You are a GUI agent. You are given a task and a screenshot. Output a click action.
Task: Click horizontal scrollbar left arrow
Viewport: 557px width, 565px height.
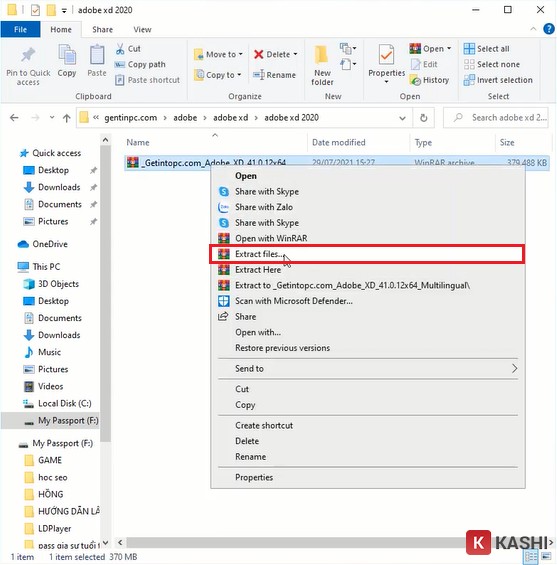point(120,542)
